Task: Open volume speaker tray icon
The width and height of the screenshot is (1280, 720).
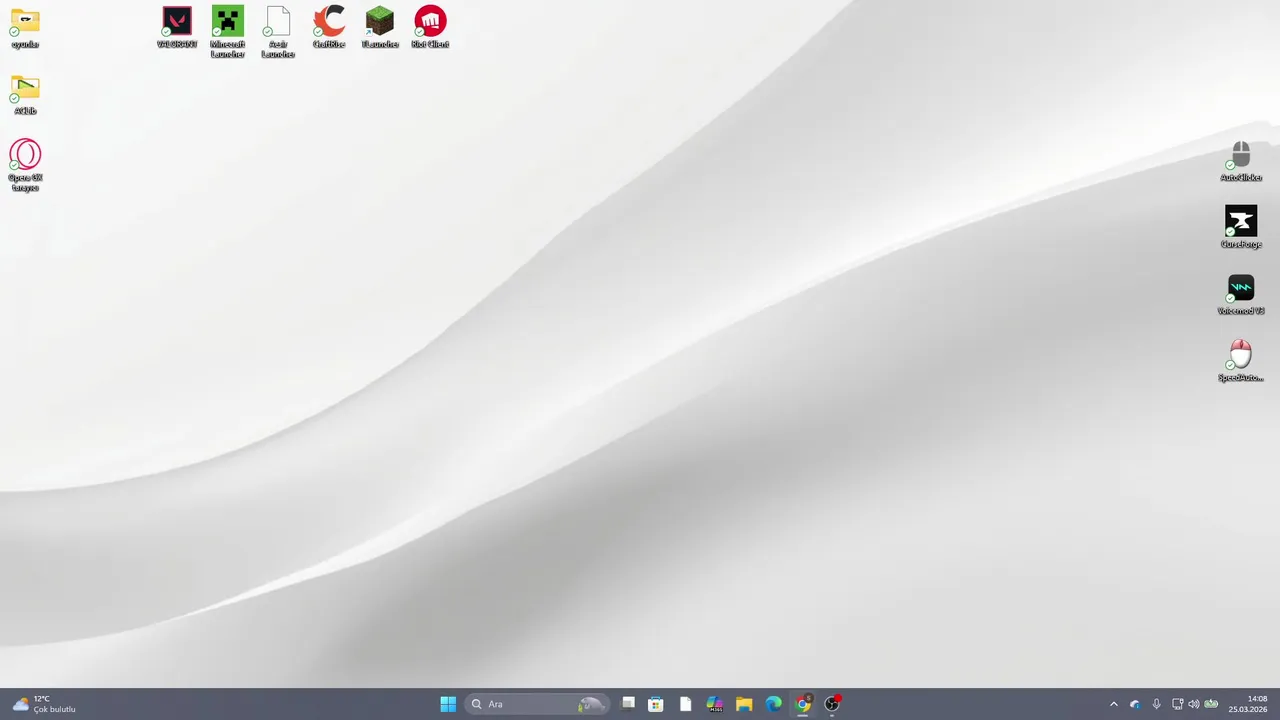Action: click(x=1193, y=704)
